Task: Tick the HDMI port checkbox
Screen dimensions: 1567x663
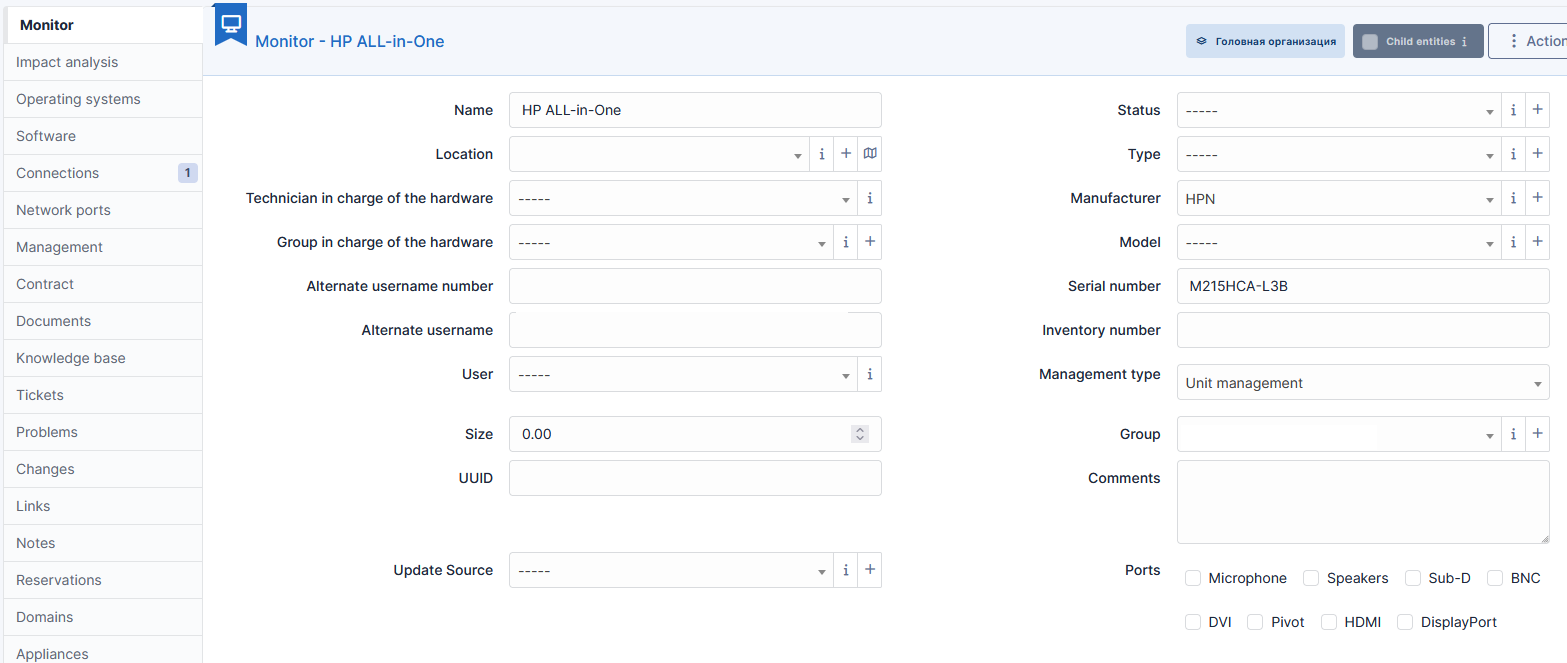Action: point(1329,622)
